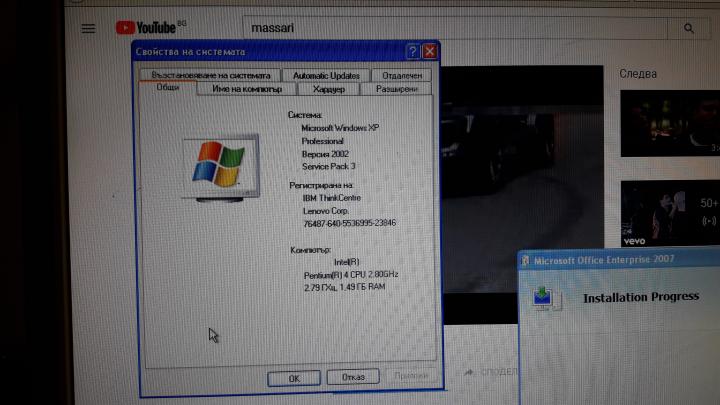The image size is (720, 405).
Task: Click the Следва heading
Action: (638, 73)
